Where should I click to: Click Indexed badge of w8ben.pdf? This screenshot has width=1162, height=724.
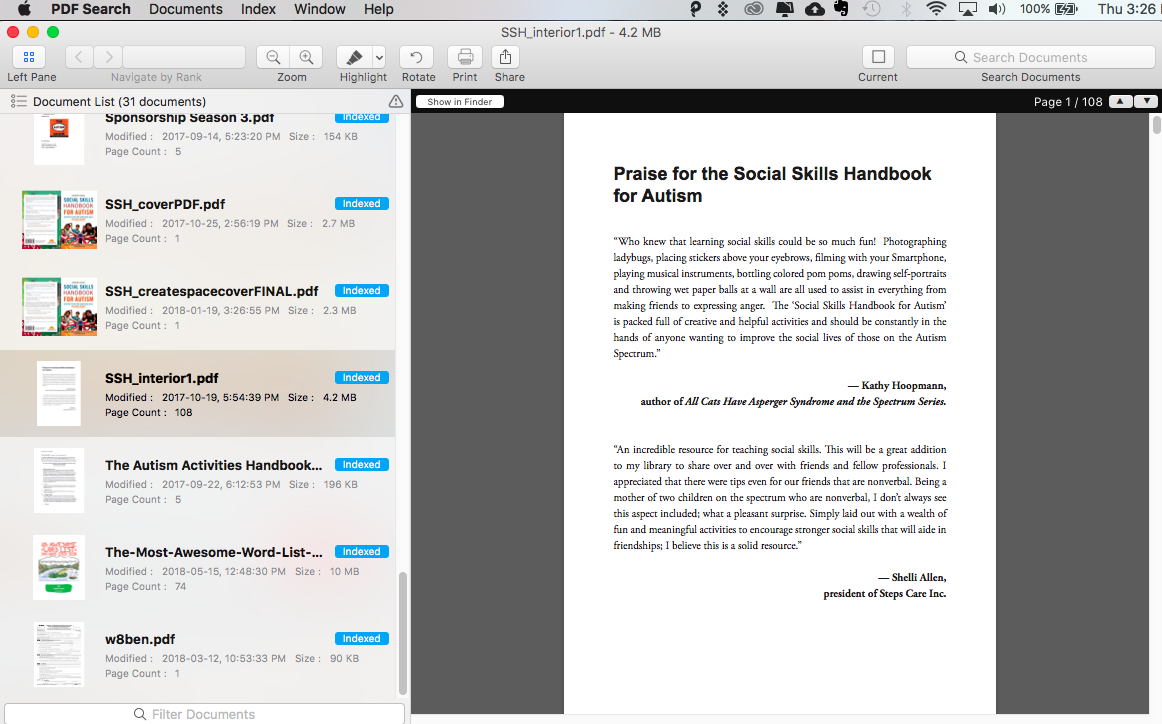tap(362, 638)
